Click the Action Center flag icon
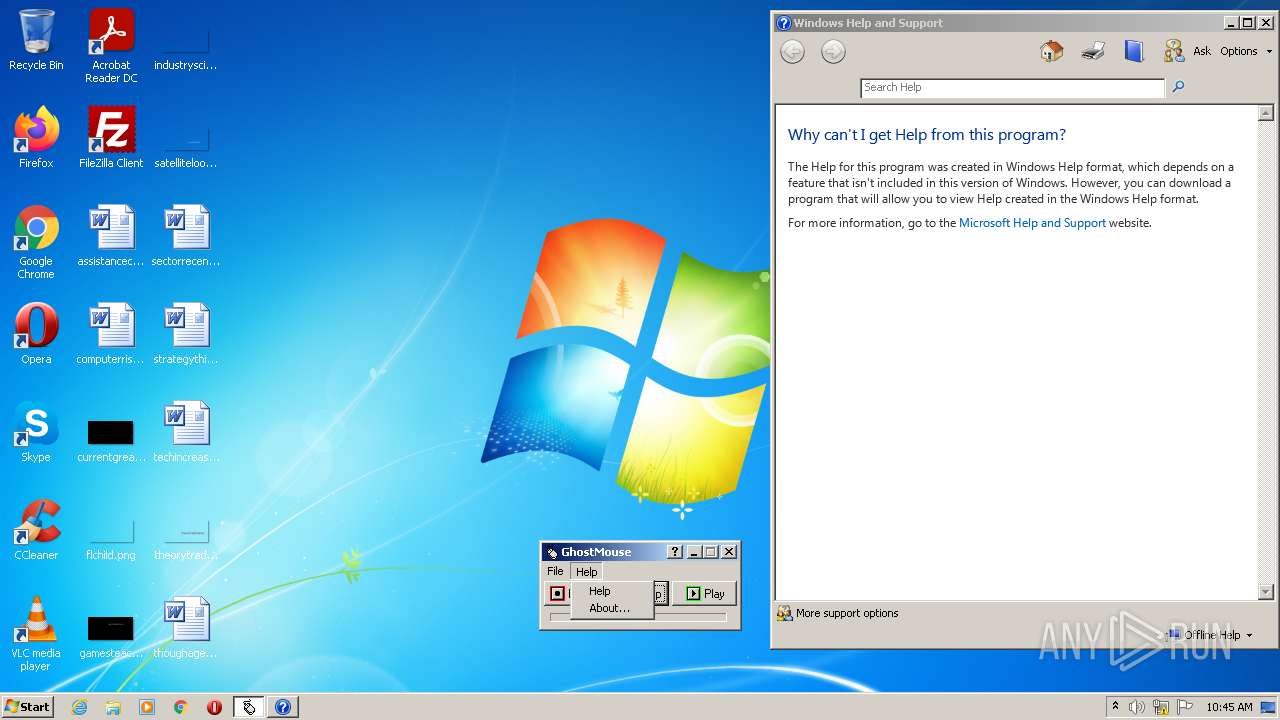Screen dimensions: 1280x720 tap(1185, 707)
